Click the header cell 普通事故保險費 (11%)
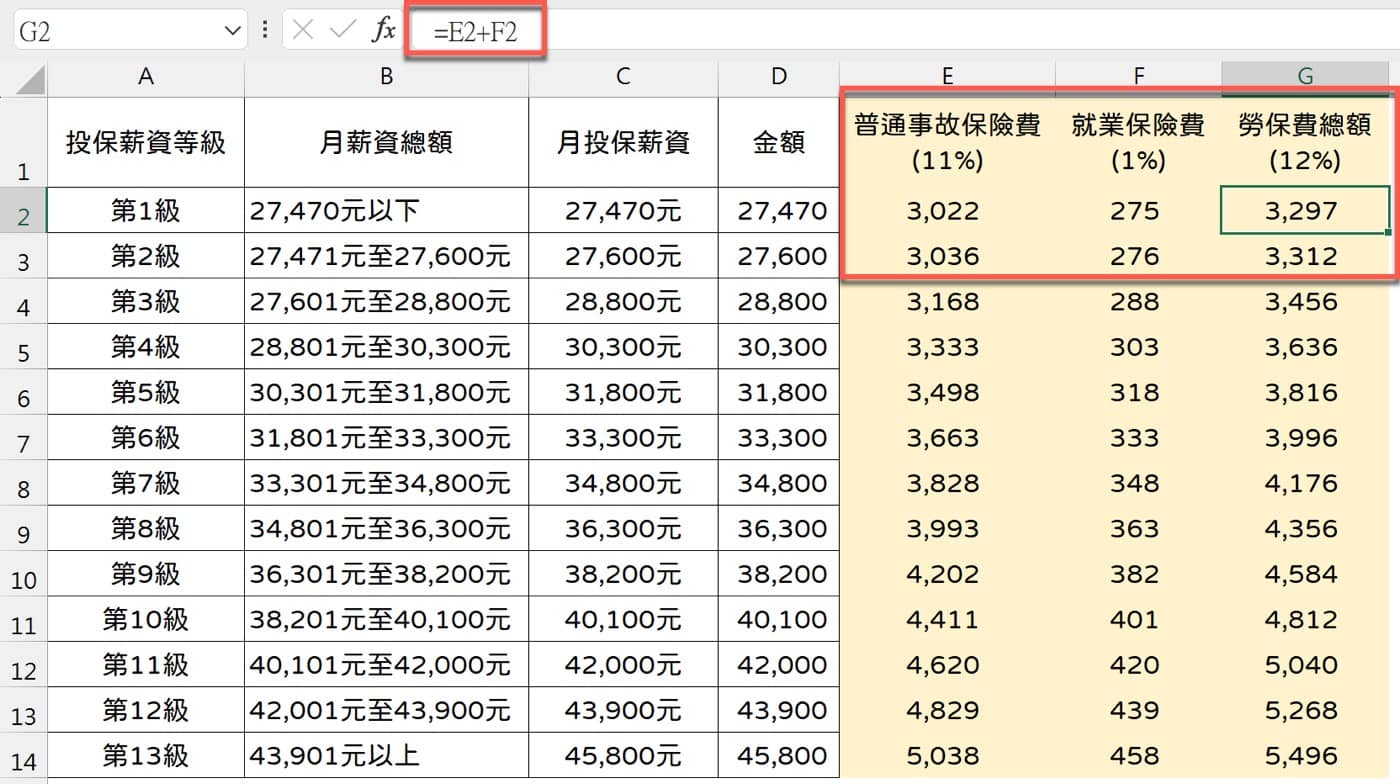This screenshot has height=784, width=1400. [947, 142]
